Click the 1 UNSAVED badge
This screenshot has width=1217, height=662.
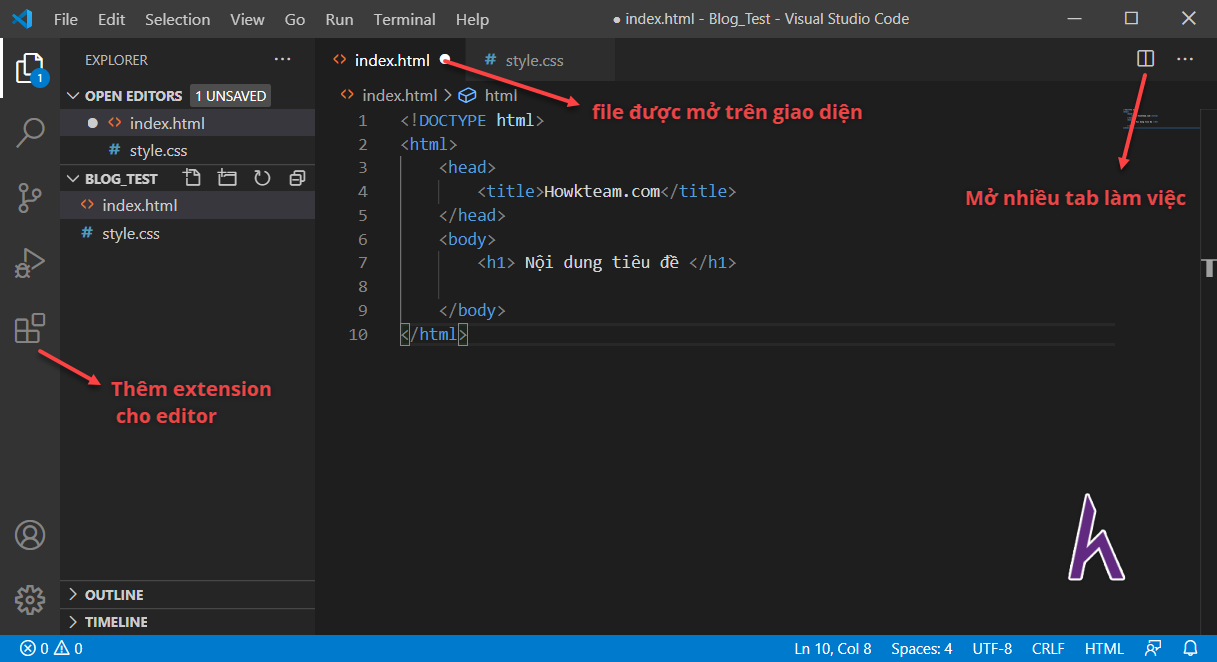click(230, 96)
